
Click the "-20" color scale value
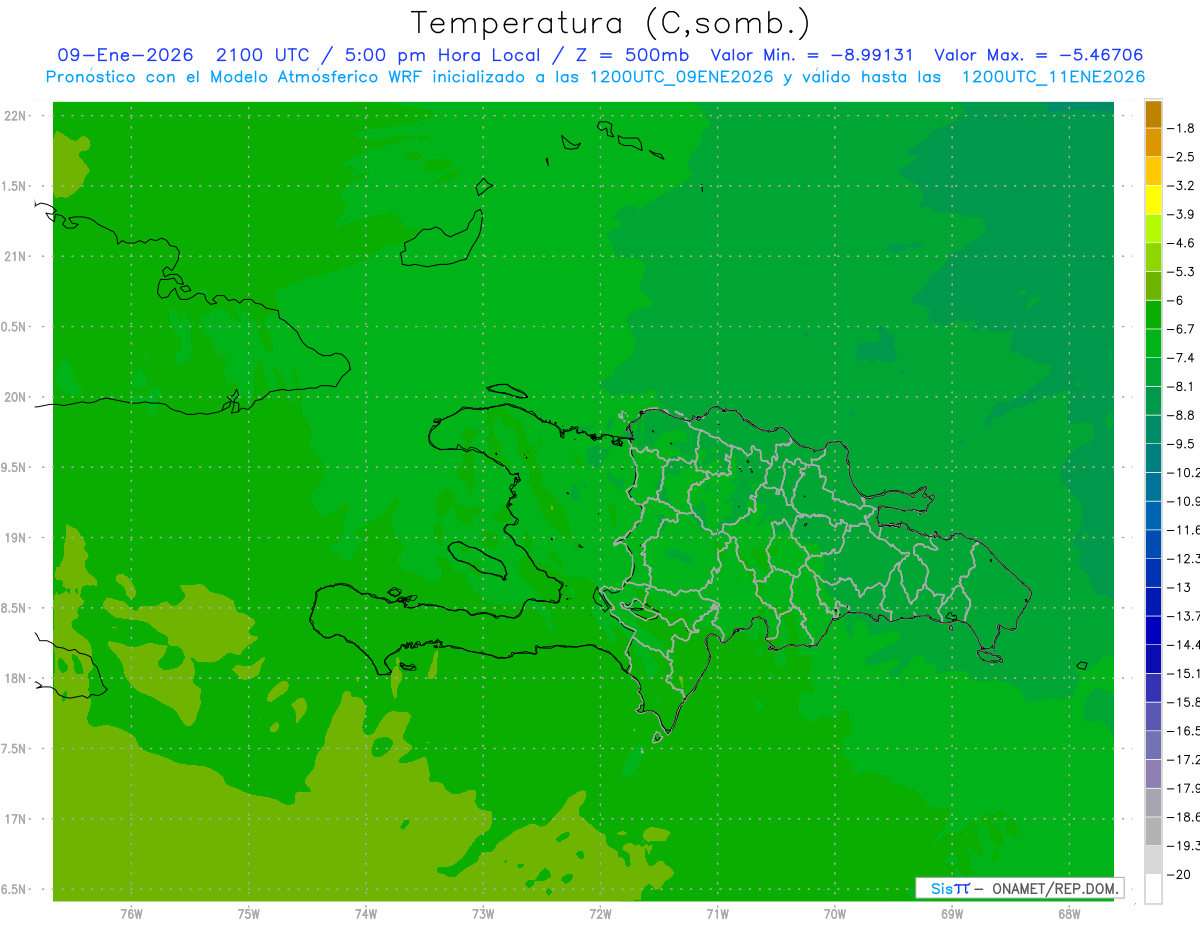tap(1179, 875)
